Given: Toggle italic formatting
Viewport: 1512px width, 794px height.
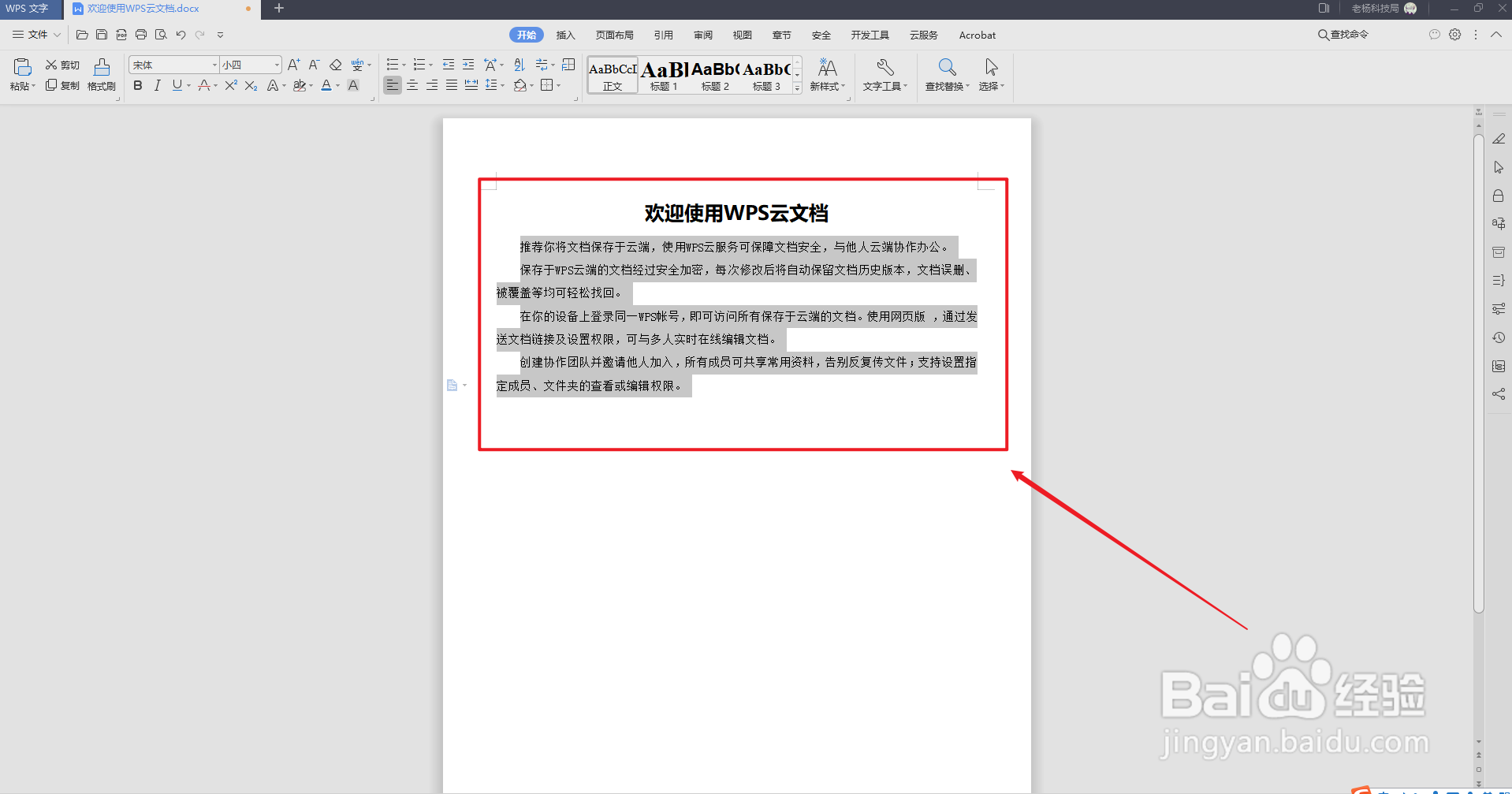Looking at the screenshot, I should click(x=157, y=85).
